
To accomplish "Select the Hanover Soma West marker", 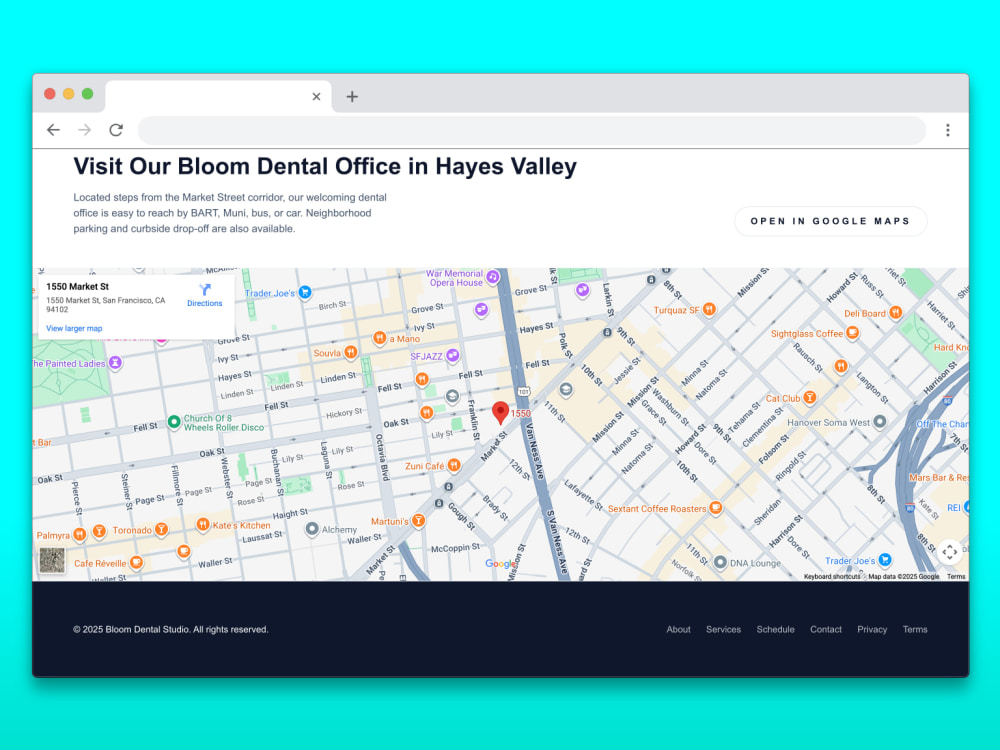I will (x=879, y=422).
